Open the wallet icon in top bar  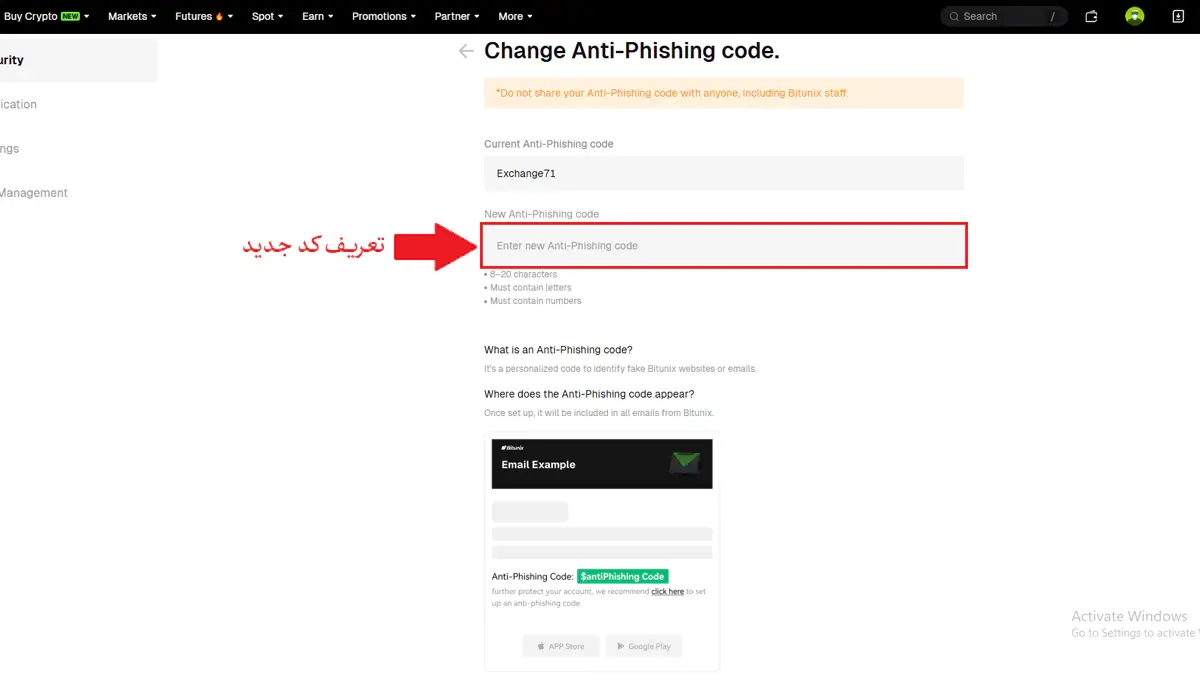point(1091,16)
